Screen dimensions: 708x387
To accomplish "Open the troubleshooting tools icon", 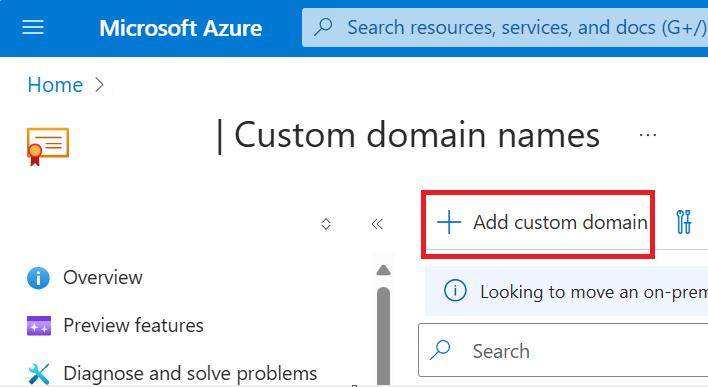I will [x=684, y=222].
